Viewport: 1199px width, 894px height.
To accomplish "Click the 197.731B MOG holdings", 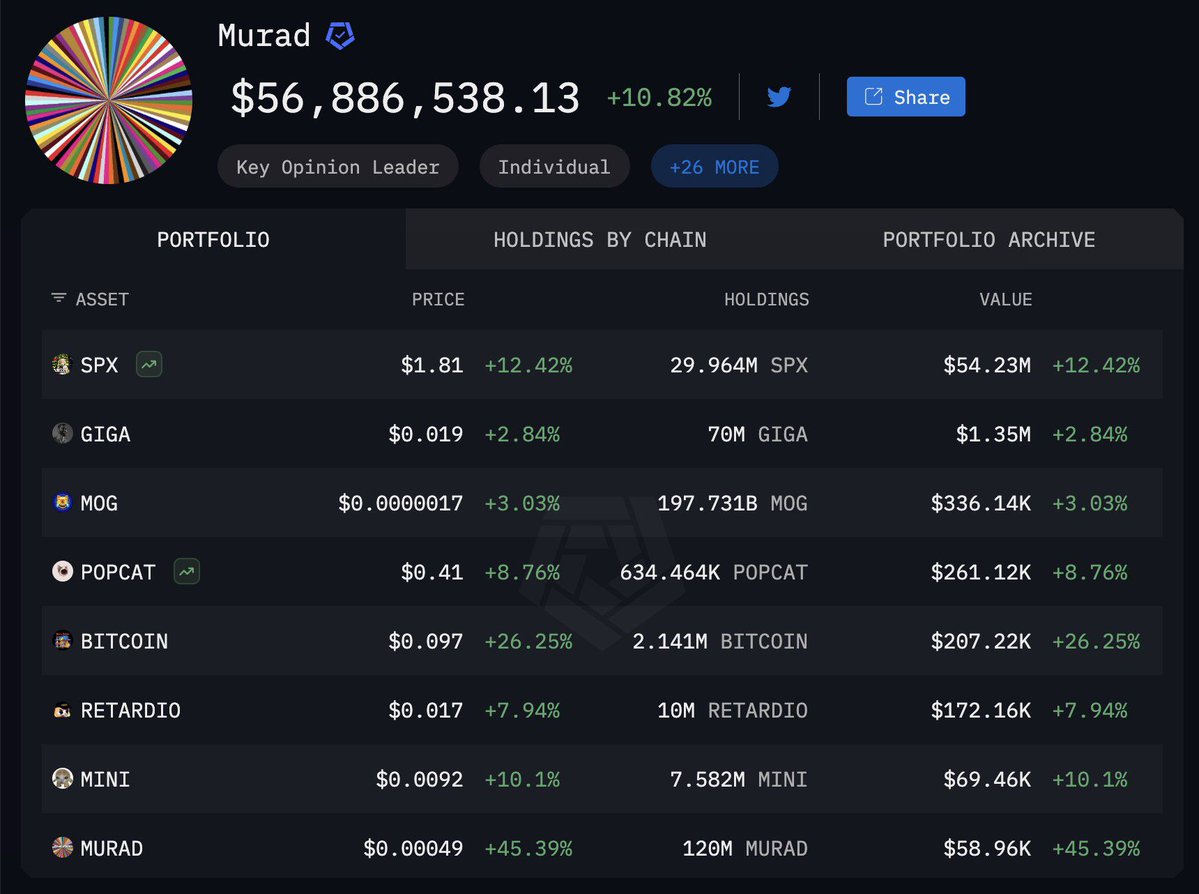I will [x=733, y=503].
